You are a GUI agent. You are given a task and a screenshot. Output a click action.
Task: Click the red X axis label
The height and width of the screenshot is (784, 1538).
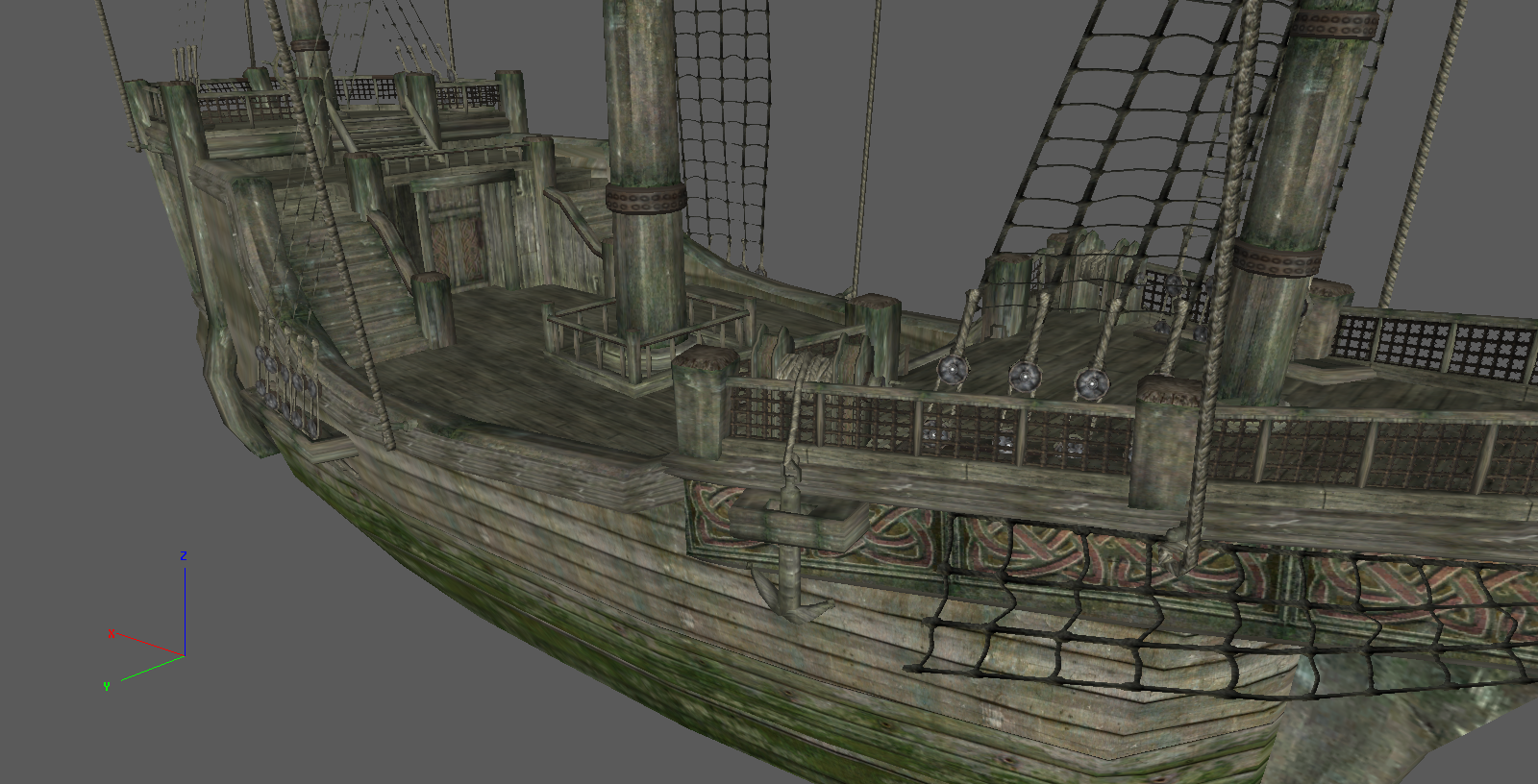coord(112,634)
